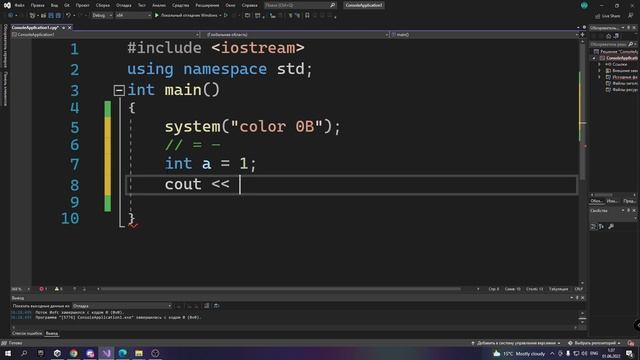This screenshot has height=360, width=640.
Task: Expand the Внешние зависимости tree node
Action: click(600, 71)
